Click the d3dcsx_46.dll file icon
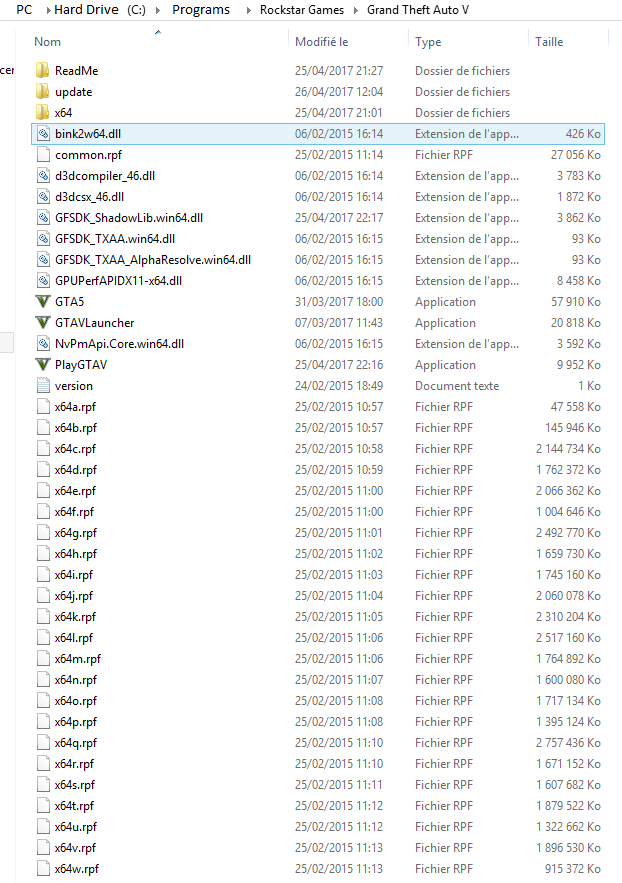The height and width of the screenshot is (883, 622). click(43, 197)
